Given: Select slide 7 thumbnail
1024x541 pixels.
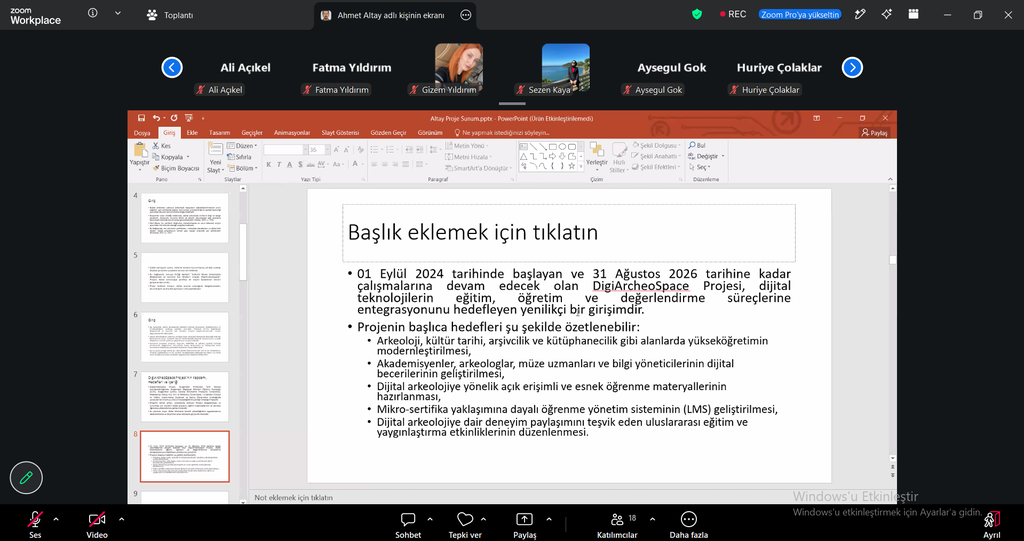Looking at the screenshot, I should pos(185,396).
